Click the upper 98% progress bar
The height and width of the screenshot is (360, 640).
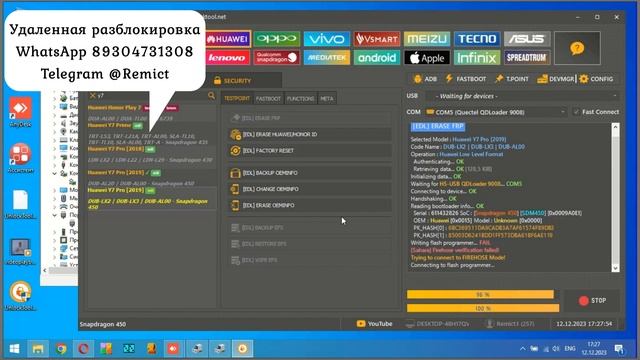point(480,294)
